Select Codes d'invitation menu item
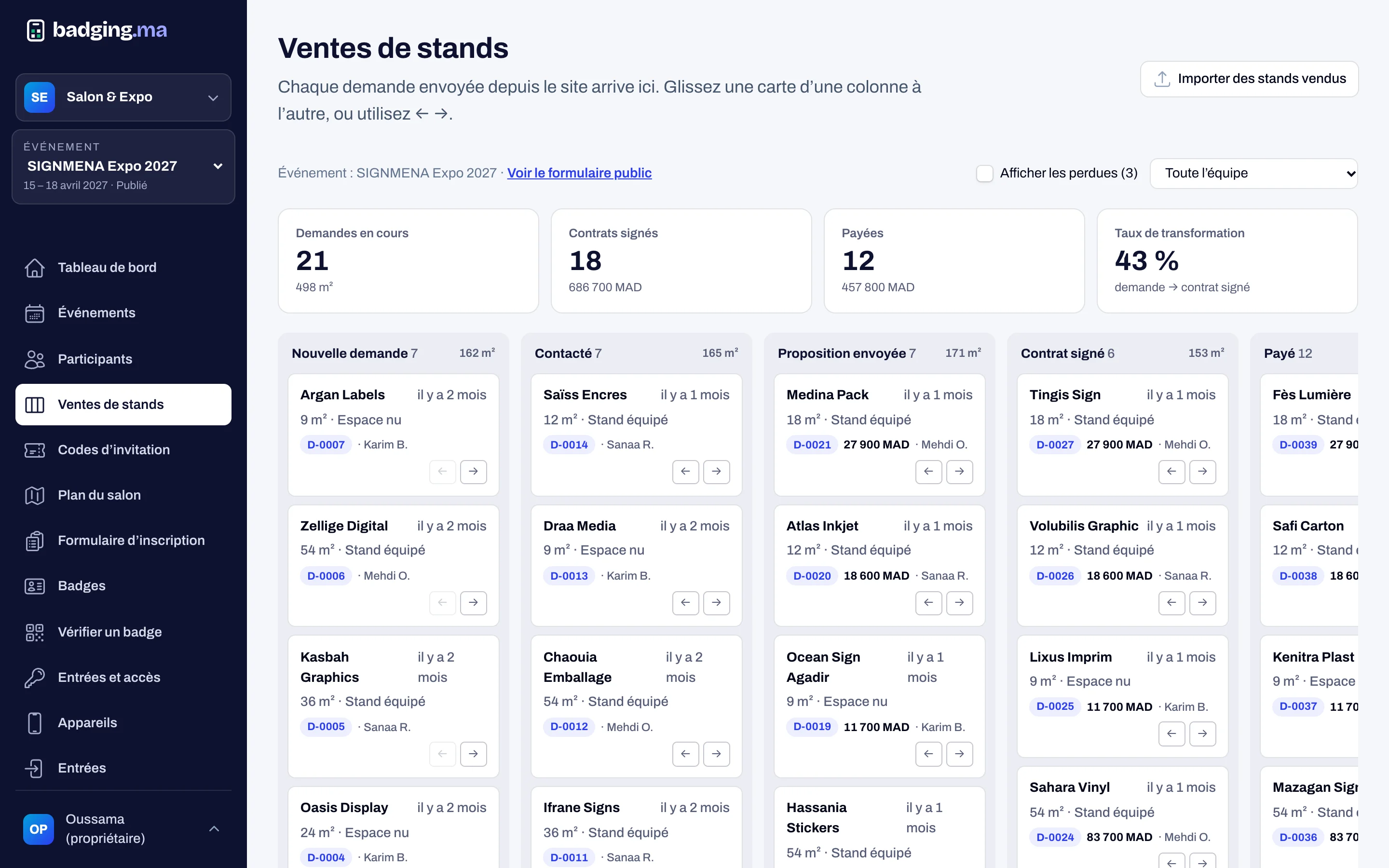1389x868 pixels. tap(123, 450)
